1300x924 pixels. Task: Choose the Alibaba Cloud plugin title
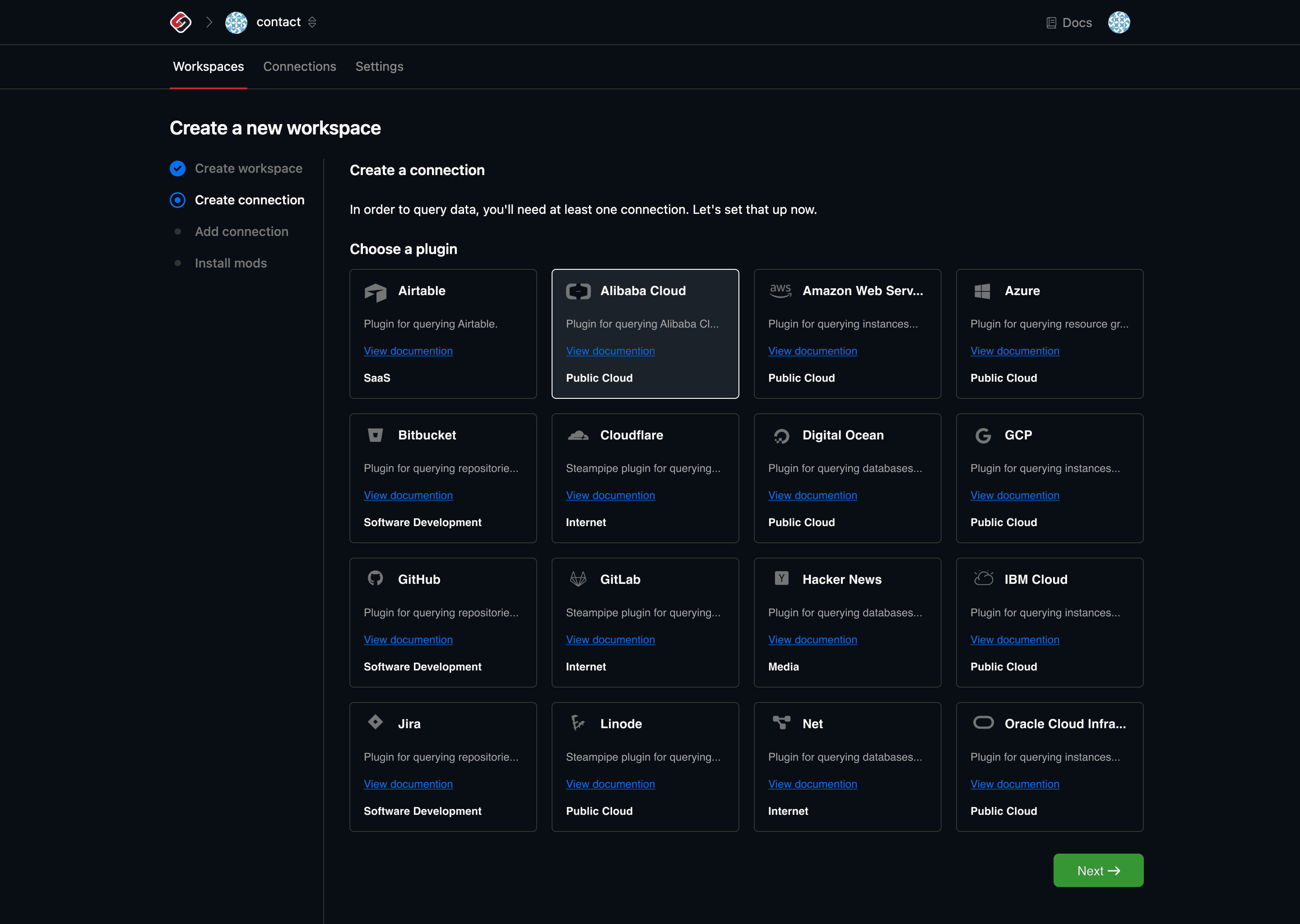[643, 291]
